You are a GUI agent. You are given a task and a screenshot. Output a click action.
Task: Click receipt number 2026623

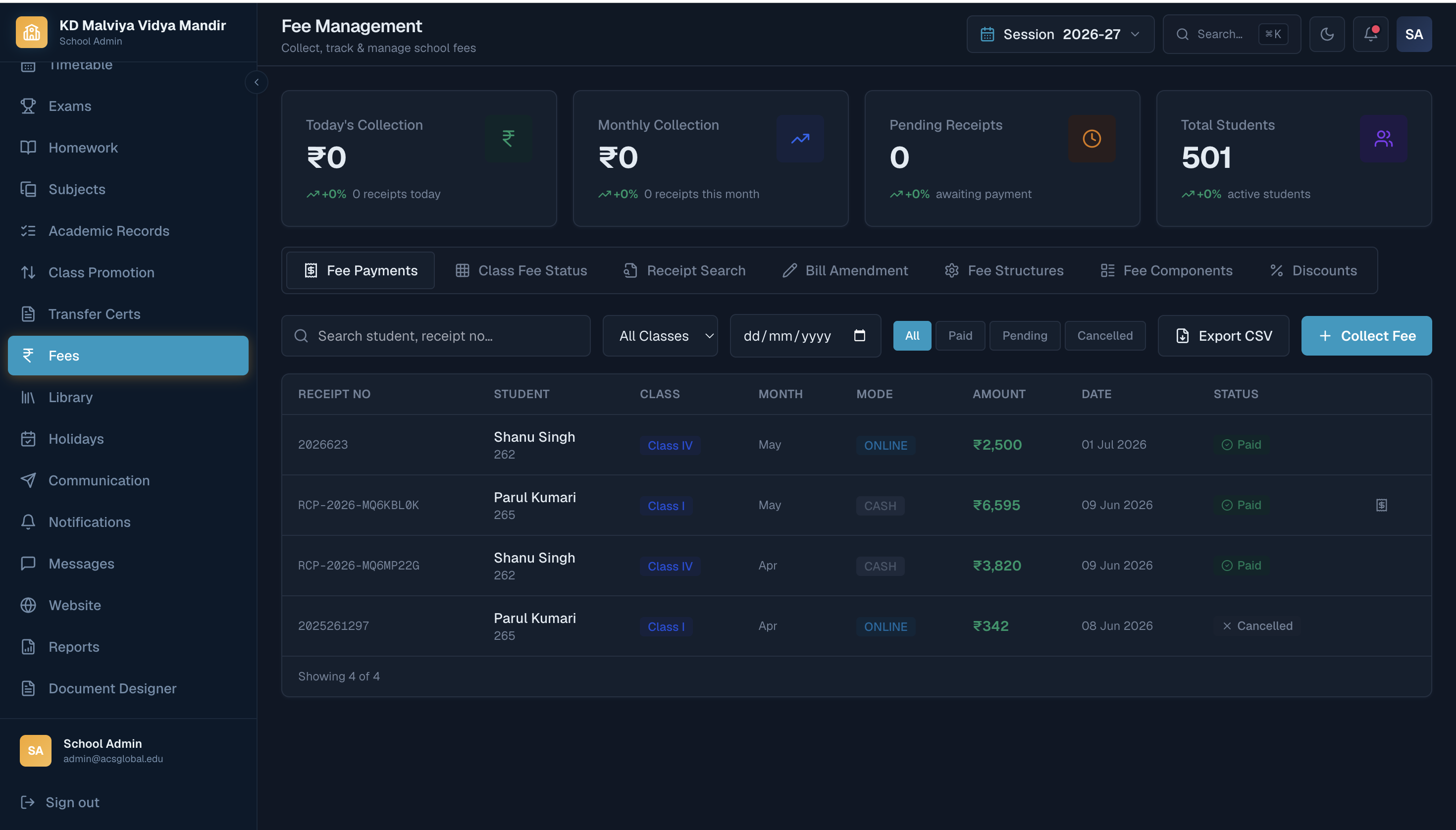coord(323,445)
